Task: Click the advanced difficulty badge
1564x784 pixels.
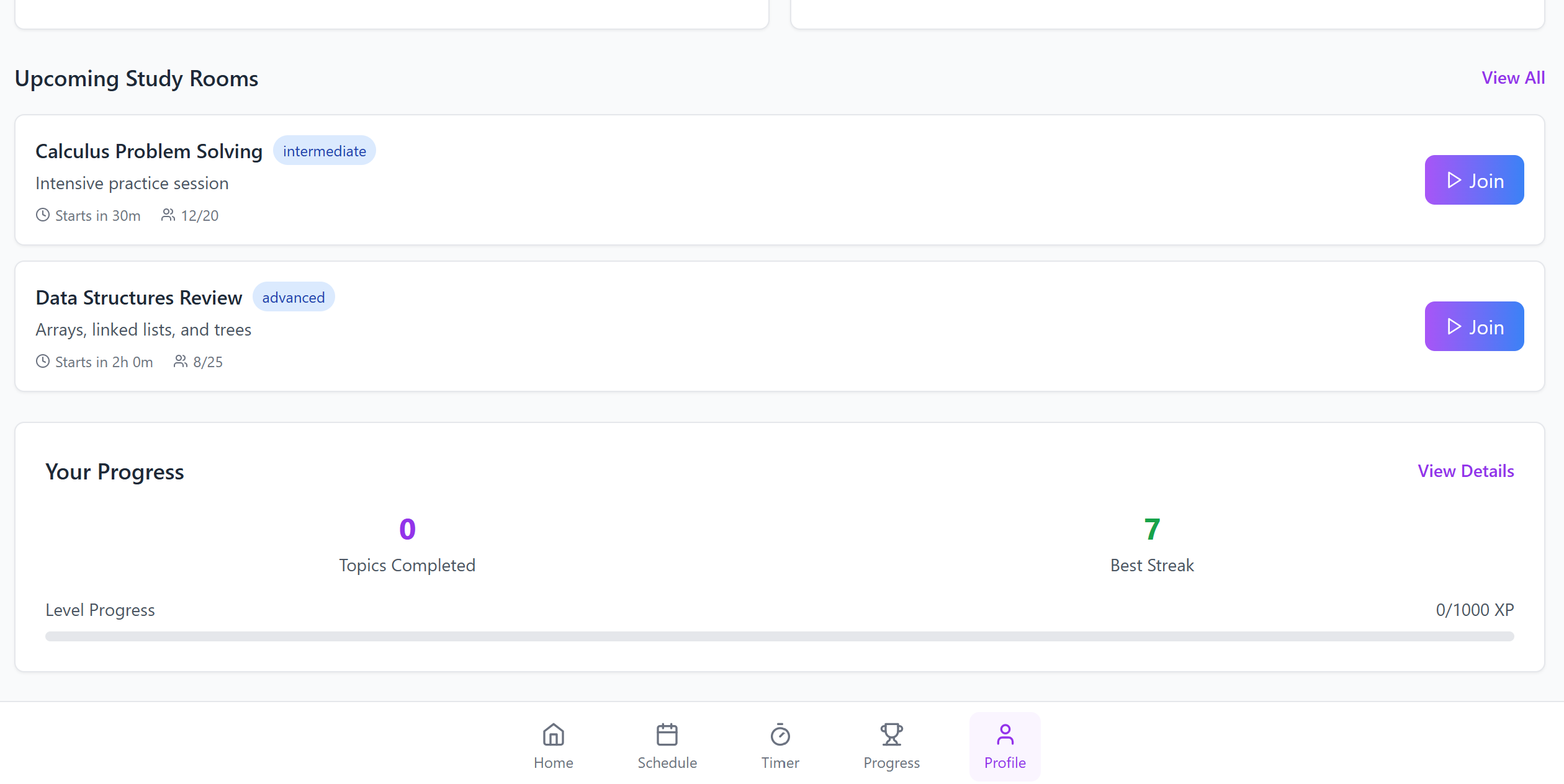Action: point(294,297)
